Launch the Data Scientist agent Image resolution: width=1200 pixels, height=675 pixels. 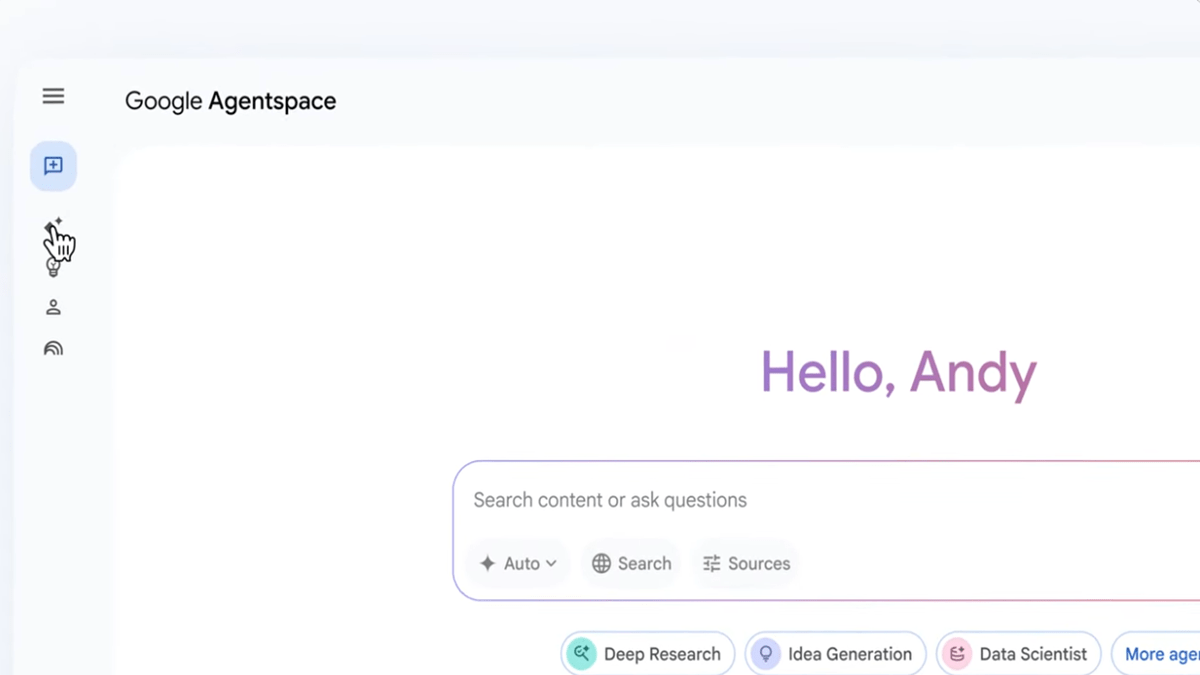coord(1019,654)
